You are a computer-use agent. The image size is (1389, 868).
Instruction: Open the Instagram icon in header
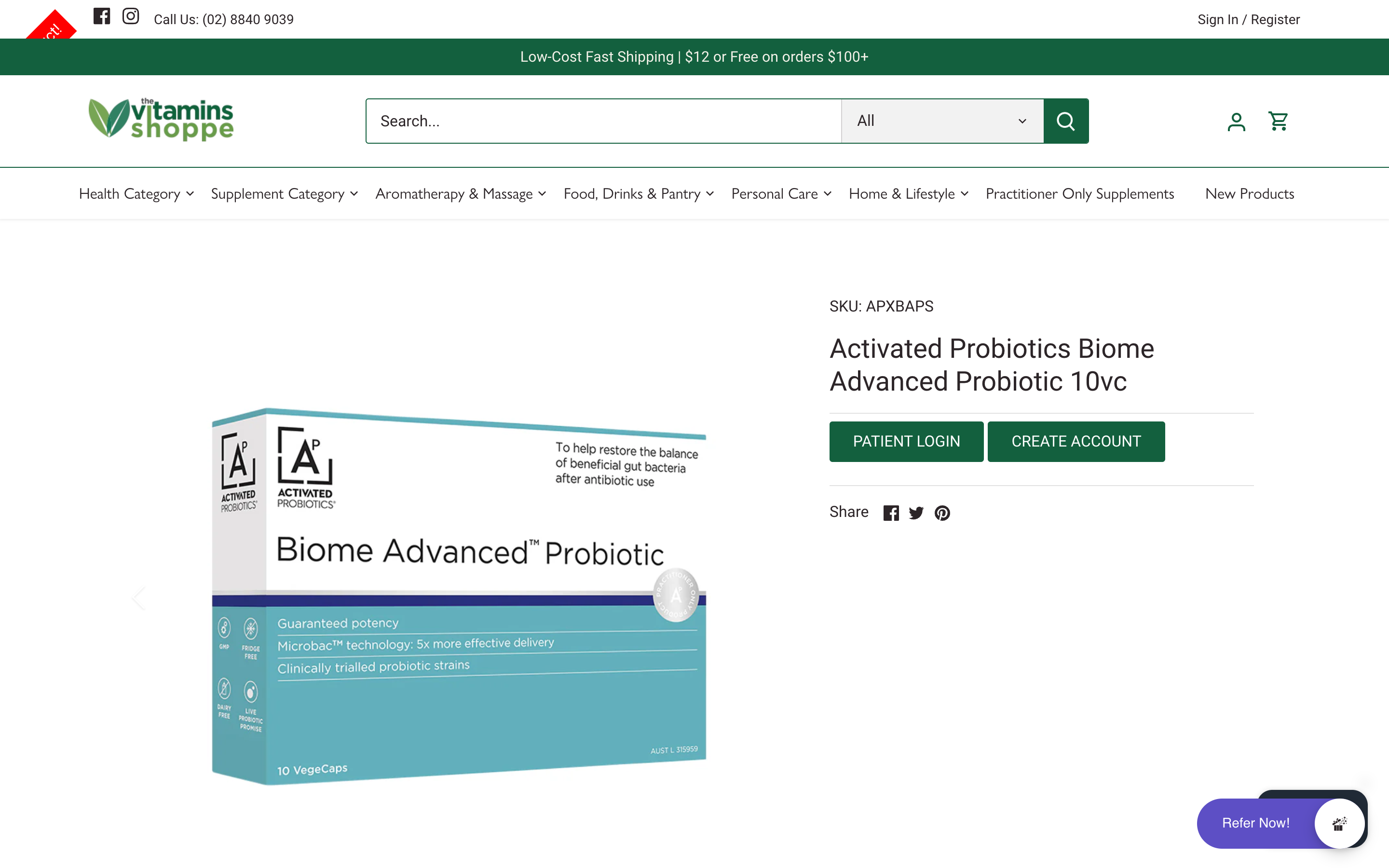point(131,16)
